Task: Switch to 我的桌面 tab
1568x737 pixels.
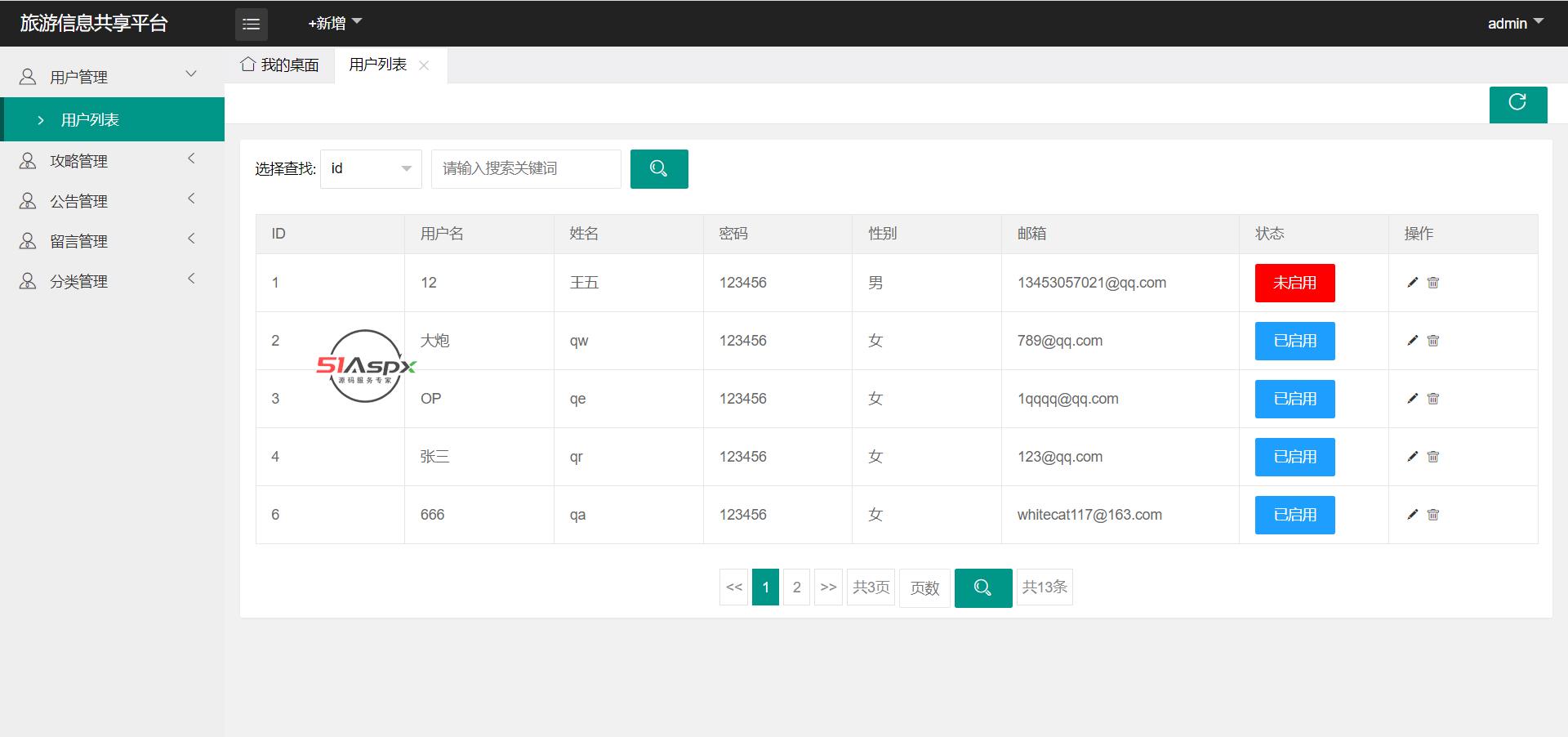Action: [x=280, y=65]
